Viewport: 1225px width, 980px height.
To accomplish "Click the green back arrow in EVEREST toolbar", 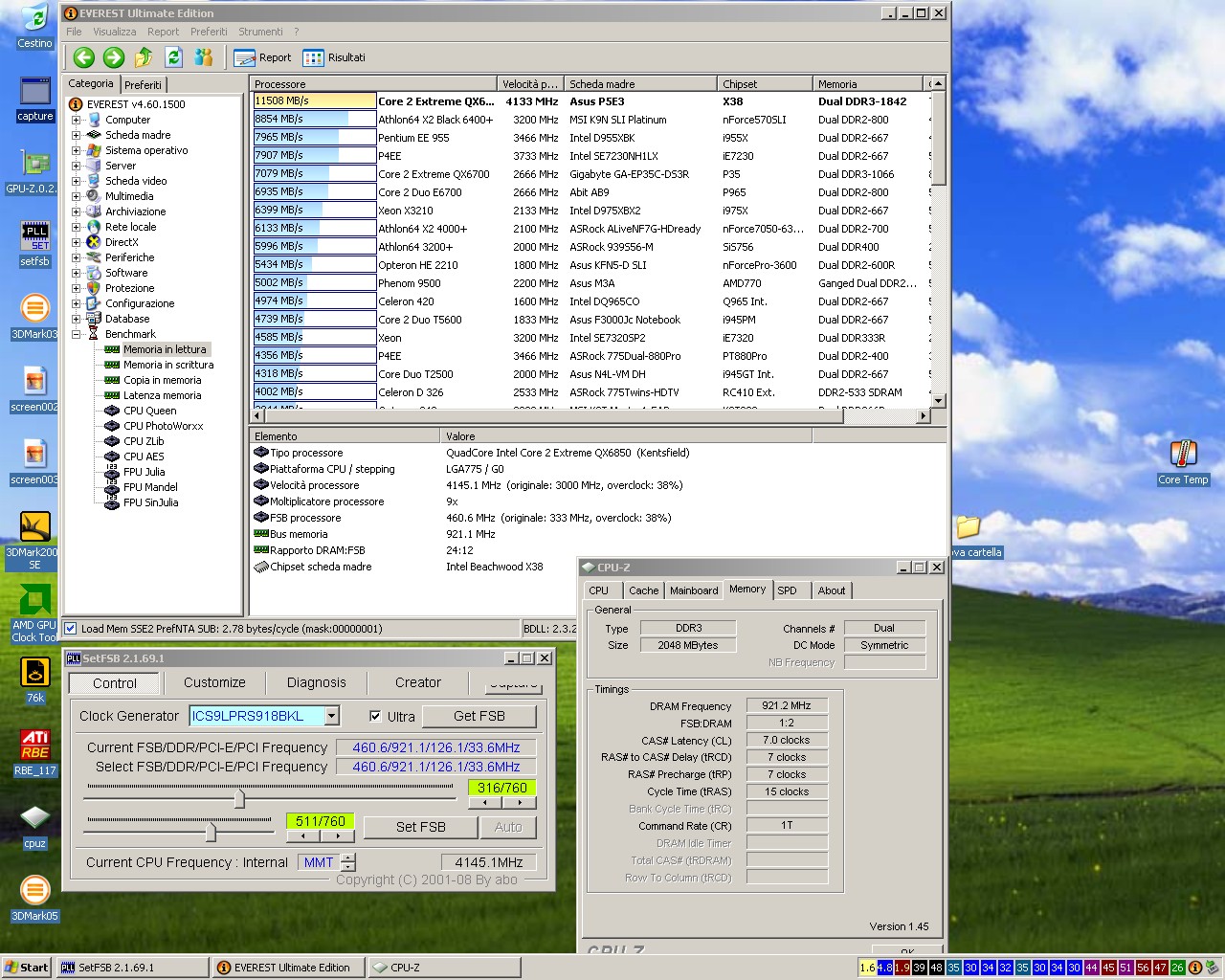I will (84, 57).
